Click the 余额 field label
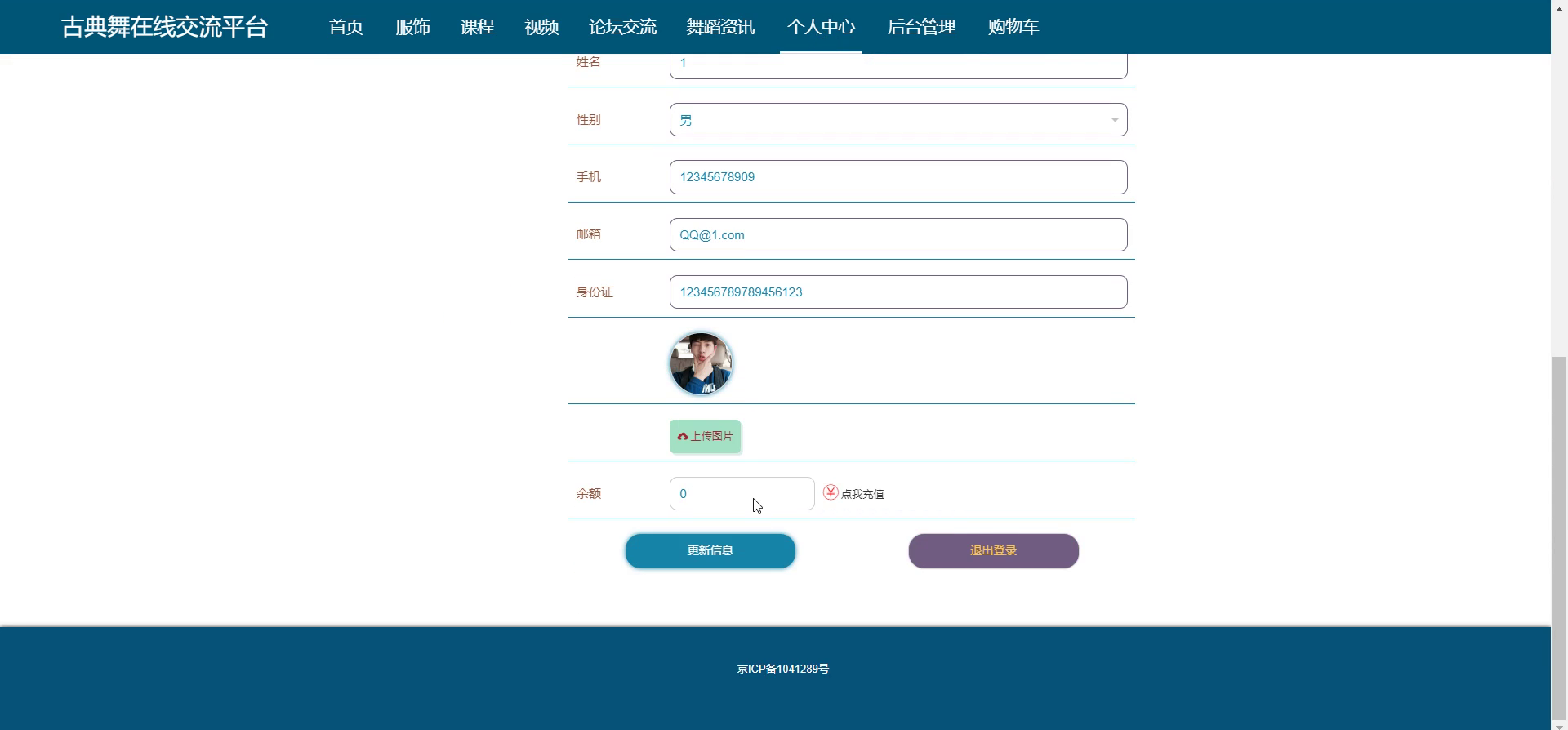 pos(588,494)
